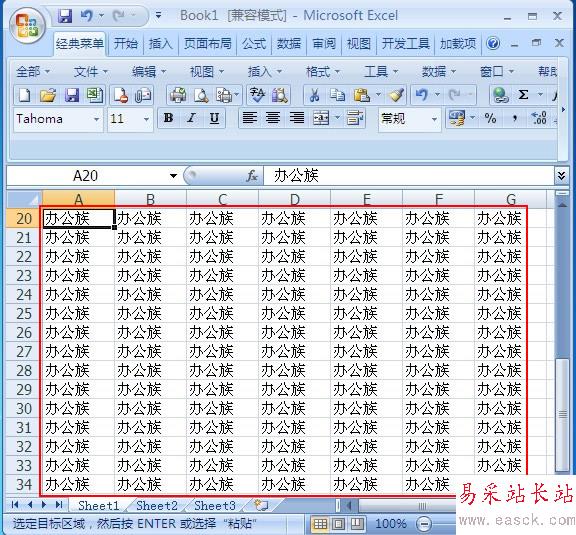576x535 pixels.
Task: Switch to the Sheet2 tab
Action: 157,506
